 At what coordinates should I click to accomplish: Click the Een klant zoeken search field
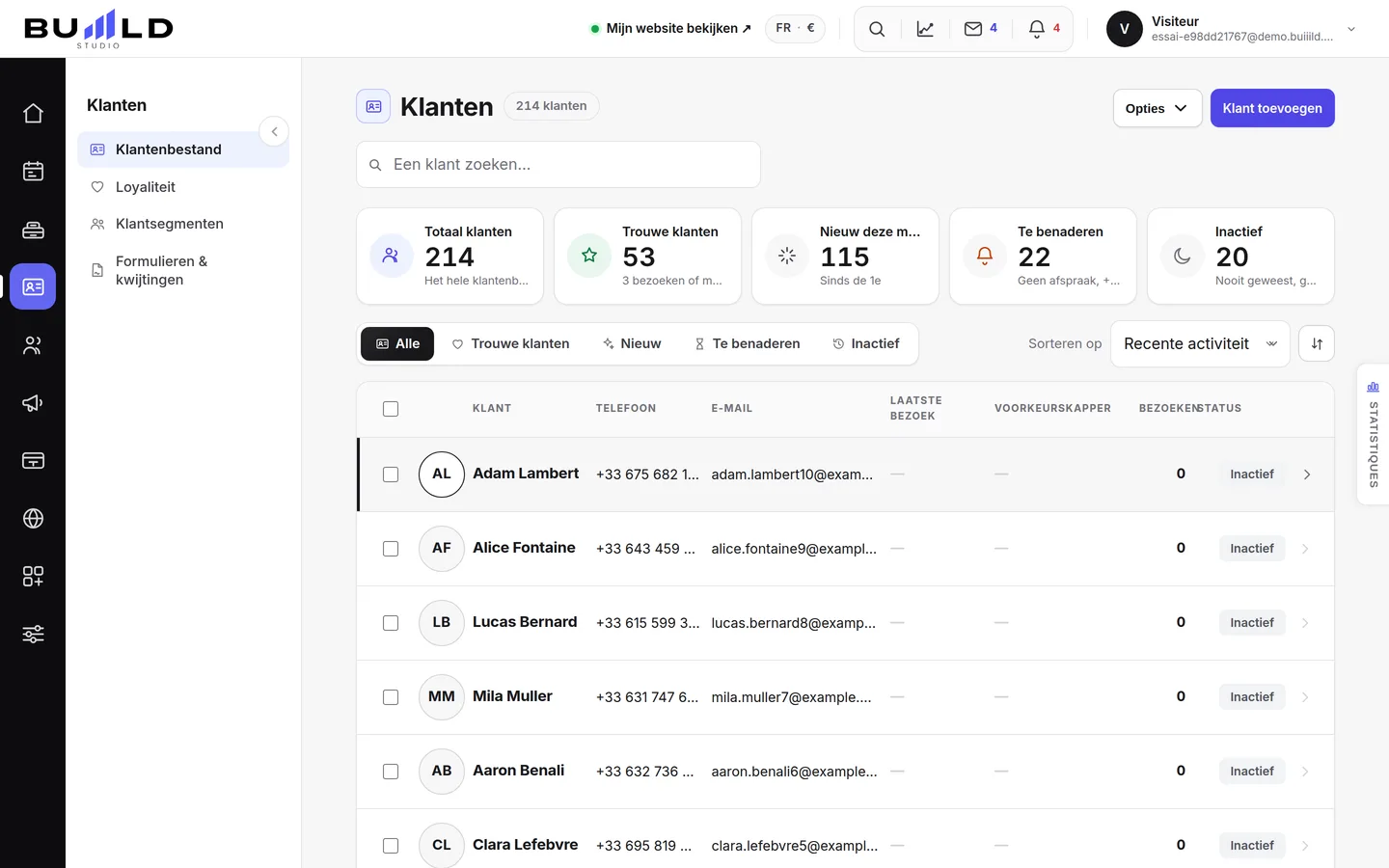pos(558,165)
